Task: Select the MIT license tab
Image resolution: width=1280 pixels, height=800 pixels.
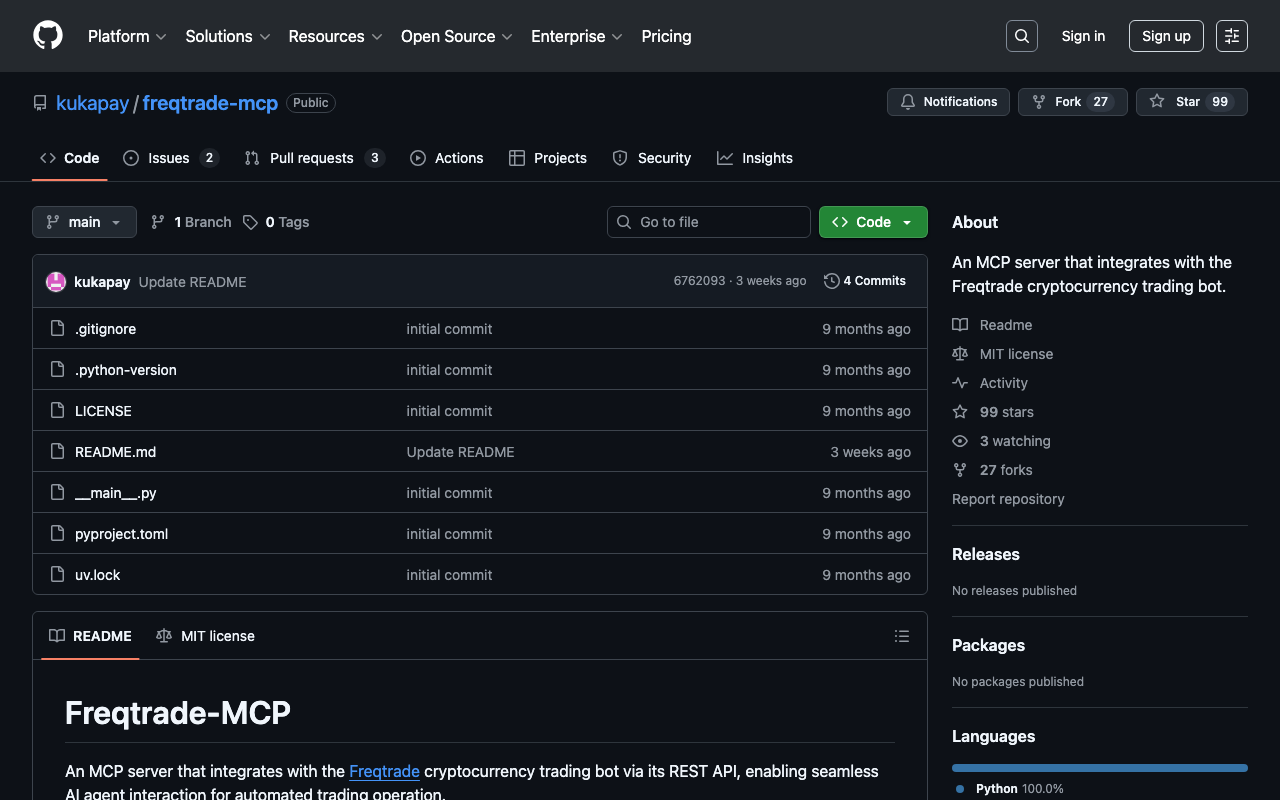Action: [206, 636]
